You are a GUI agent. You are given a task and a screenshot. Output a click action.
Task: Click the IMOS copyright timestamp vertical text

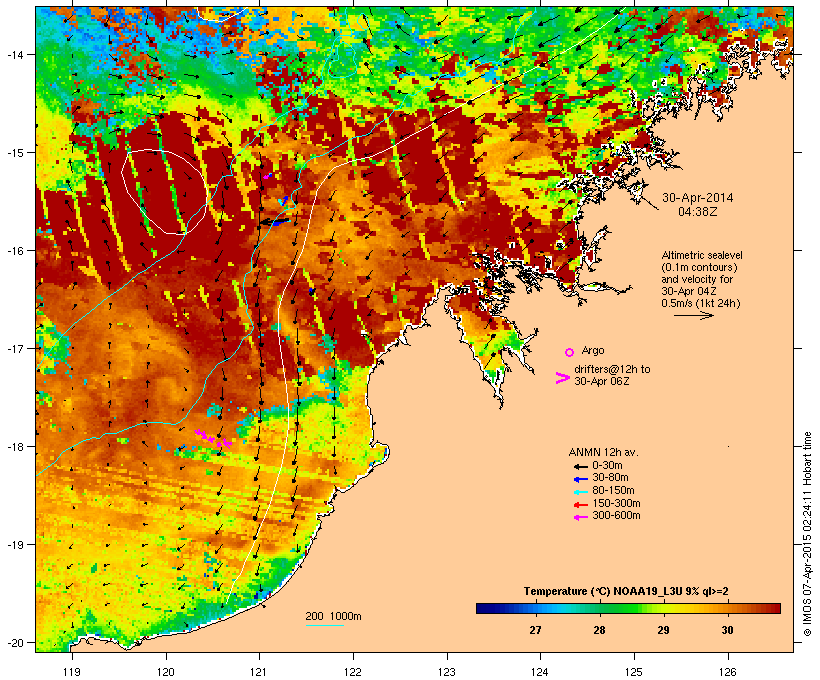pos(808,534)
